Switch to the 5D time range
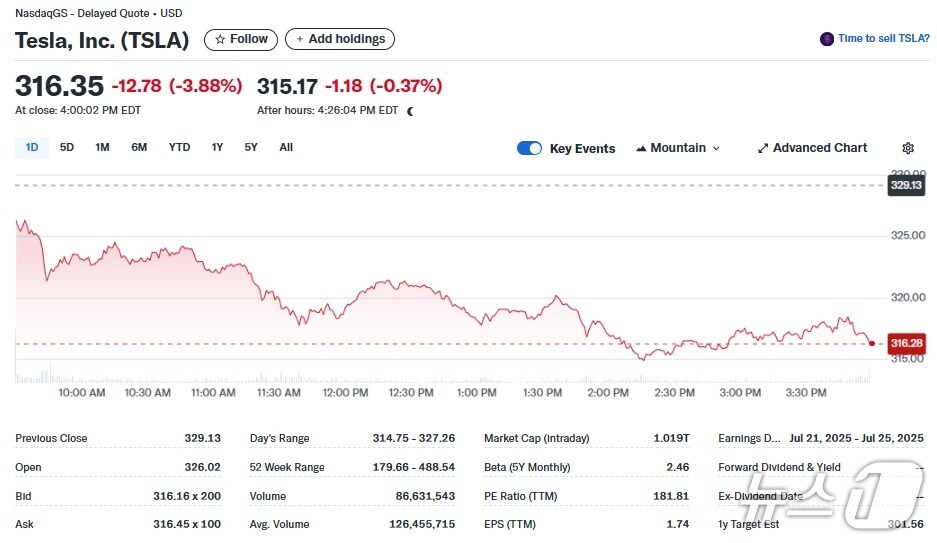This screenshot has height=543, width=937. (67, 148)
